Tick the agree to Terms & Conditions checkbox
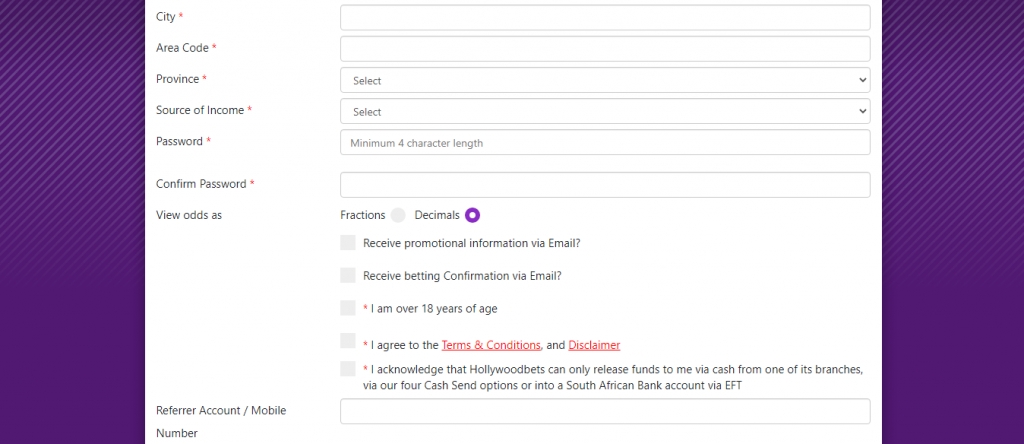 pos(348,341)
